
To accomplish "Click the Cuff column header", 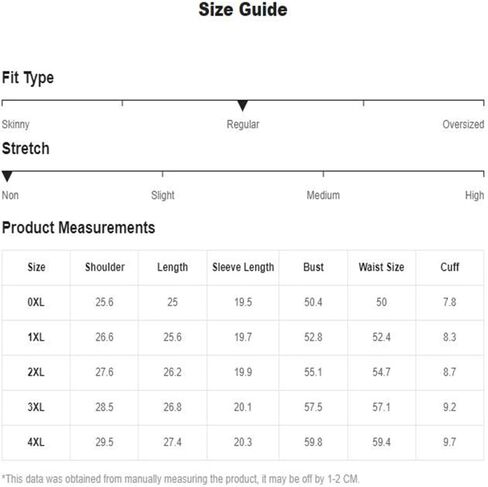I will point(450,267).
